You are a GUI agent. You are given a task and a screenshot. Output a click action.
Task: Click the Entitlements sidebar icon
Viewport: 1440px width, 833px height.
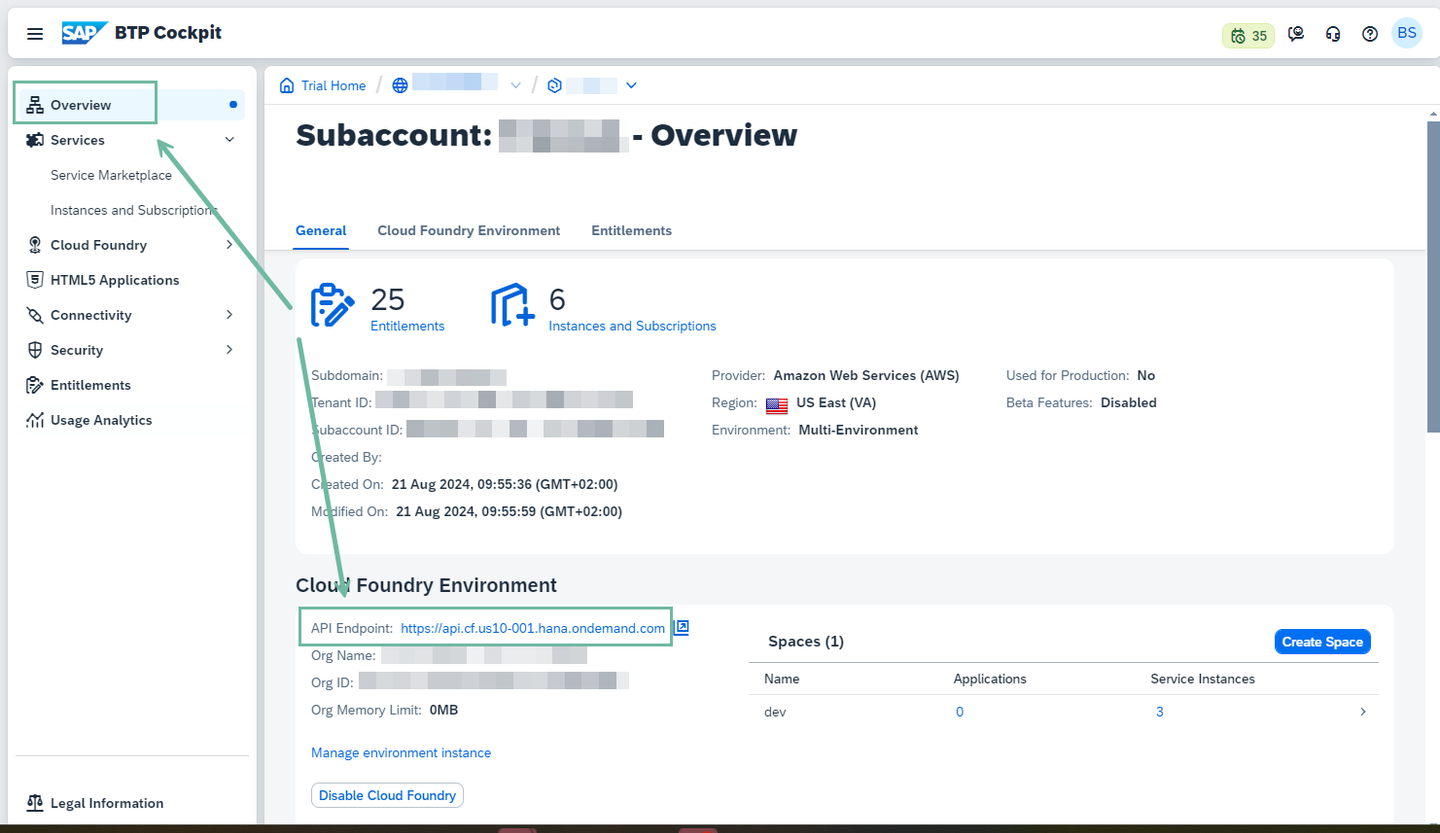click(x=34, y=385)
